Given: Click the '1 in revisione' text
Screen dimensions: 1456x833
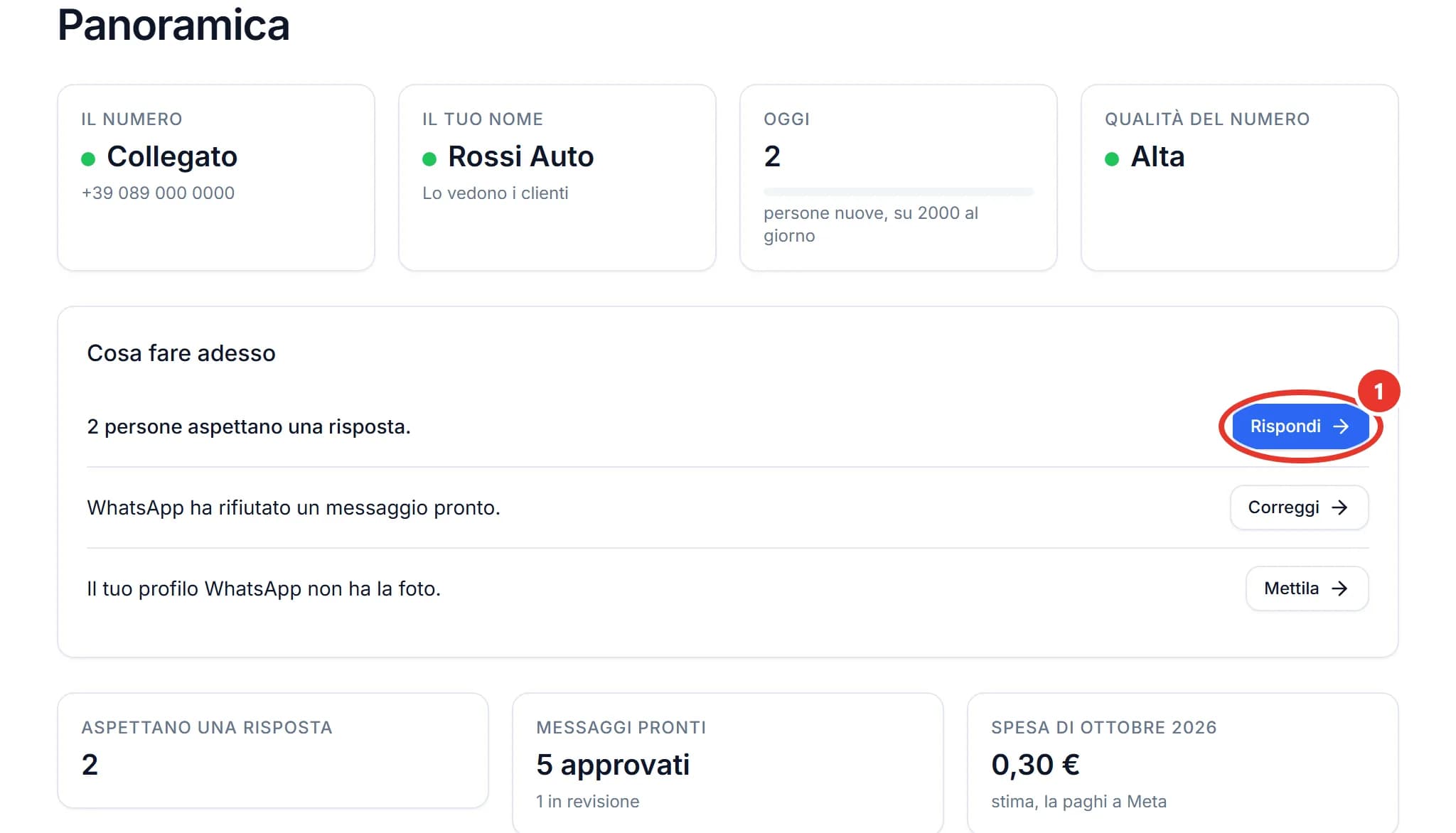Looking at the screenshot, I should point(588,802).
